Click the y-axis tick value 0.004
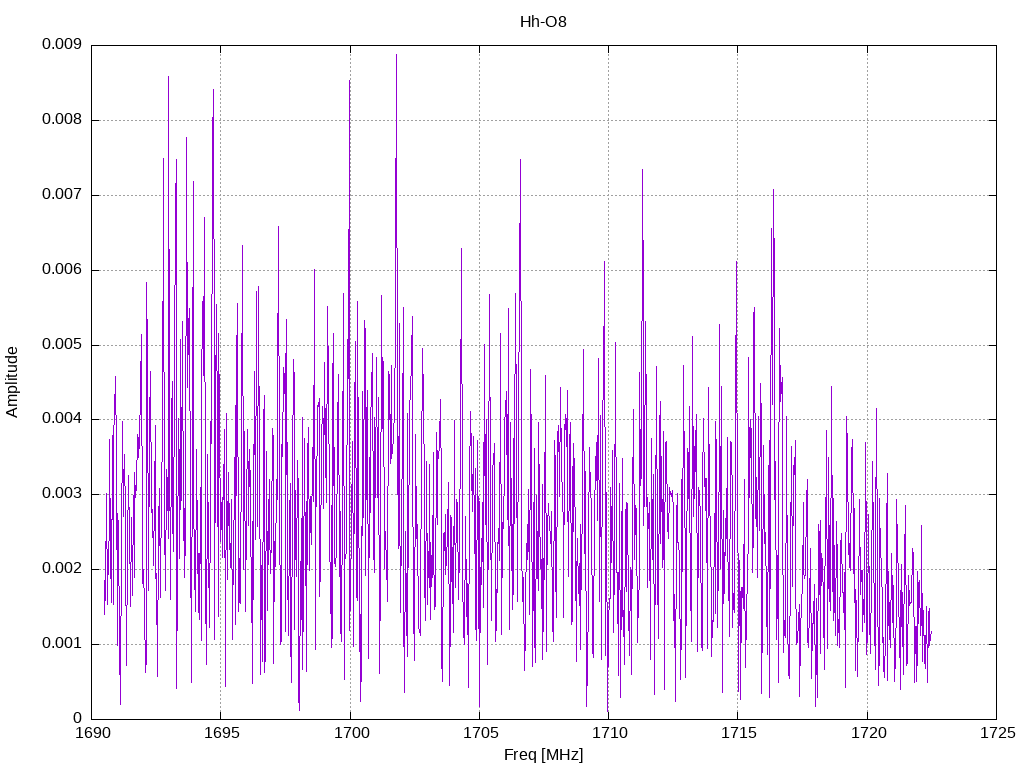 pyautogui.click(x=62, y=419)
